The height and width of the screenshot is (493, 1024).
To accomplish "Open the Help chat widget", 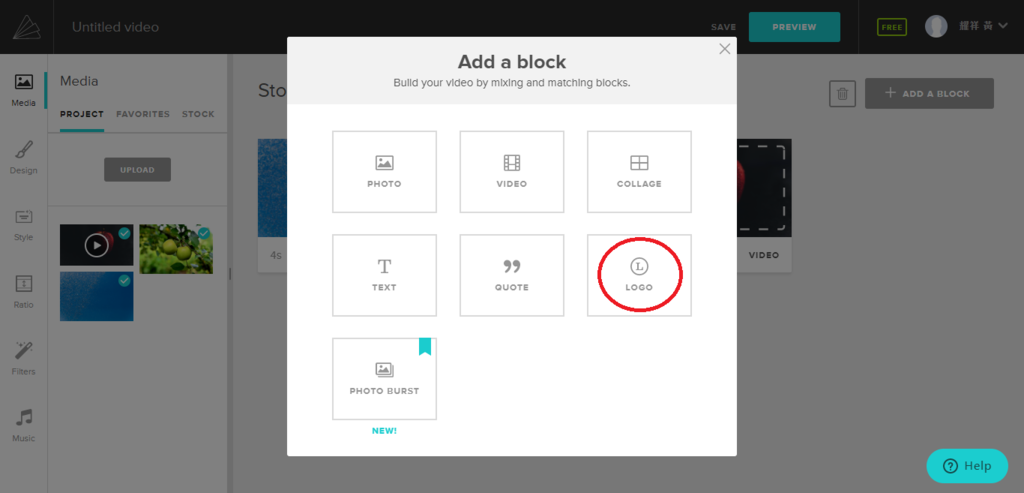I will tap(967, 466).
